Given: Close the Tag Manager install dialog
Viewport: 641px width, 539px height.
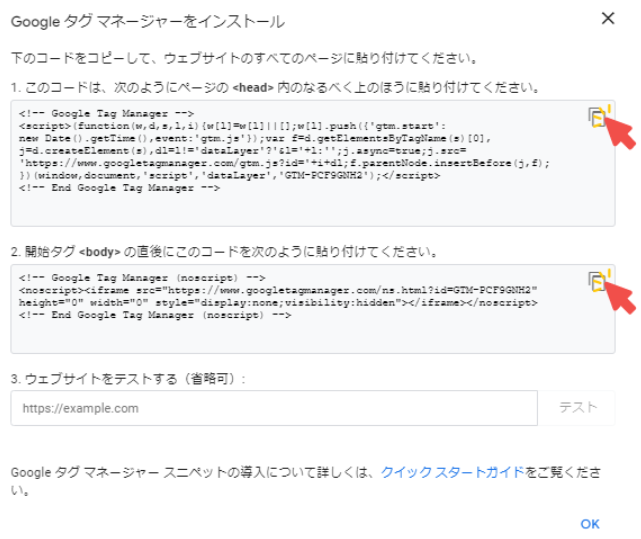Looking at the screenshot, I should pyautogui.click(x=608, y=18).
